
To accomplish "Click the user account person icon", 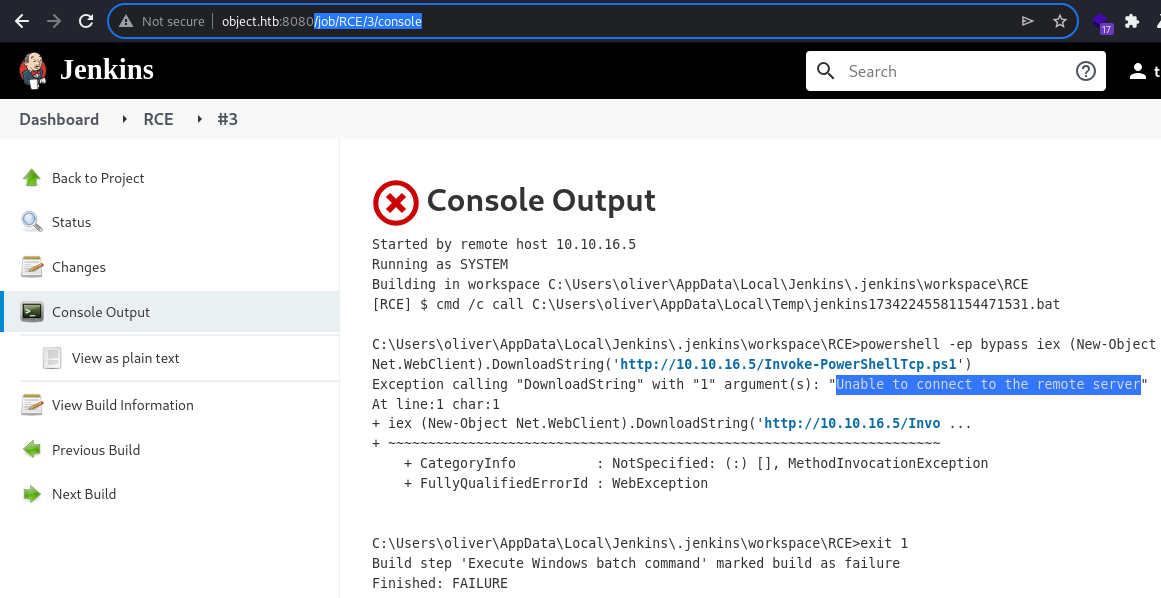I will (1137, 71).
